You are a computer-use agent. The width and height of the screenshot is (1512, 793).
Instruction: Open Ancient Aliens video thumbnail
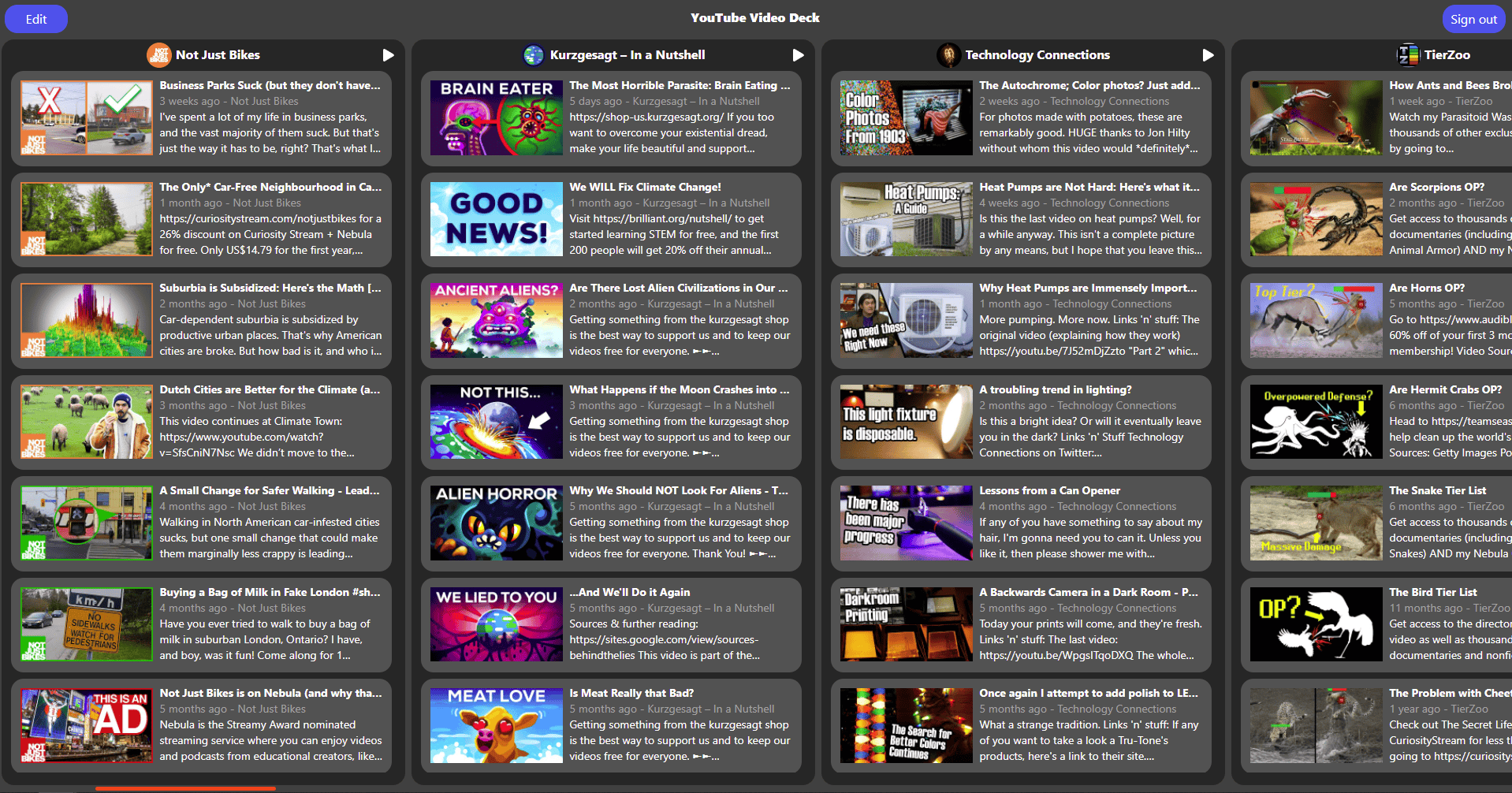tap(497, 320)
